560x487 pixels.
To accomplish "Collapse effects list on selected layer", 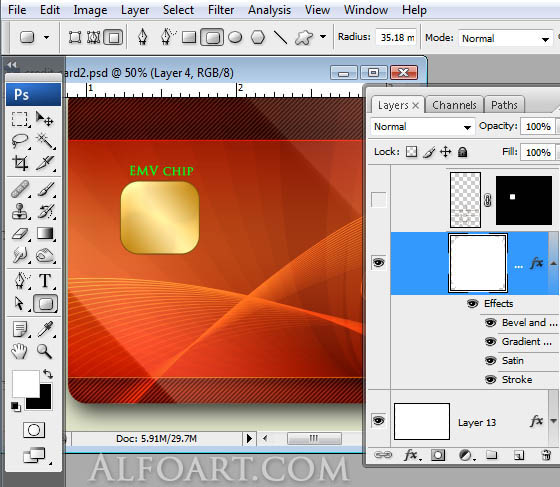I will pos(553,263).
